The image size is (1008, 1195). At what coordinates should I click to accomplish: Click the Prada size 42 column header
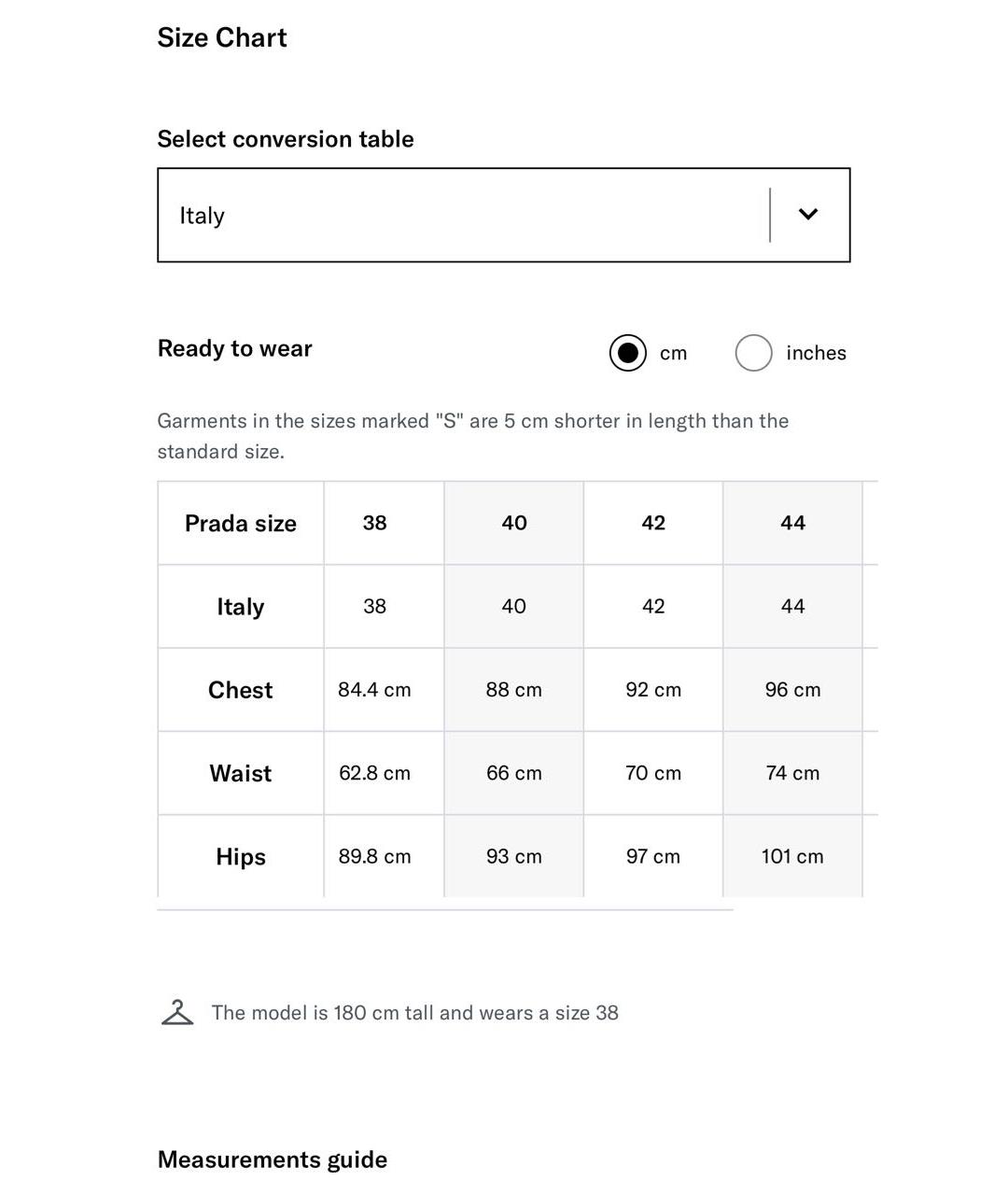pyautogui.click(x=653, y=523)
